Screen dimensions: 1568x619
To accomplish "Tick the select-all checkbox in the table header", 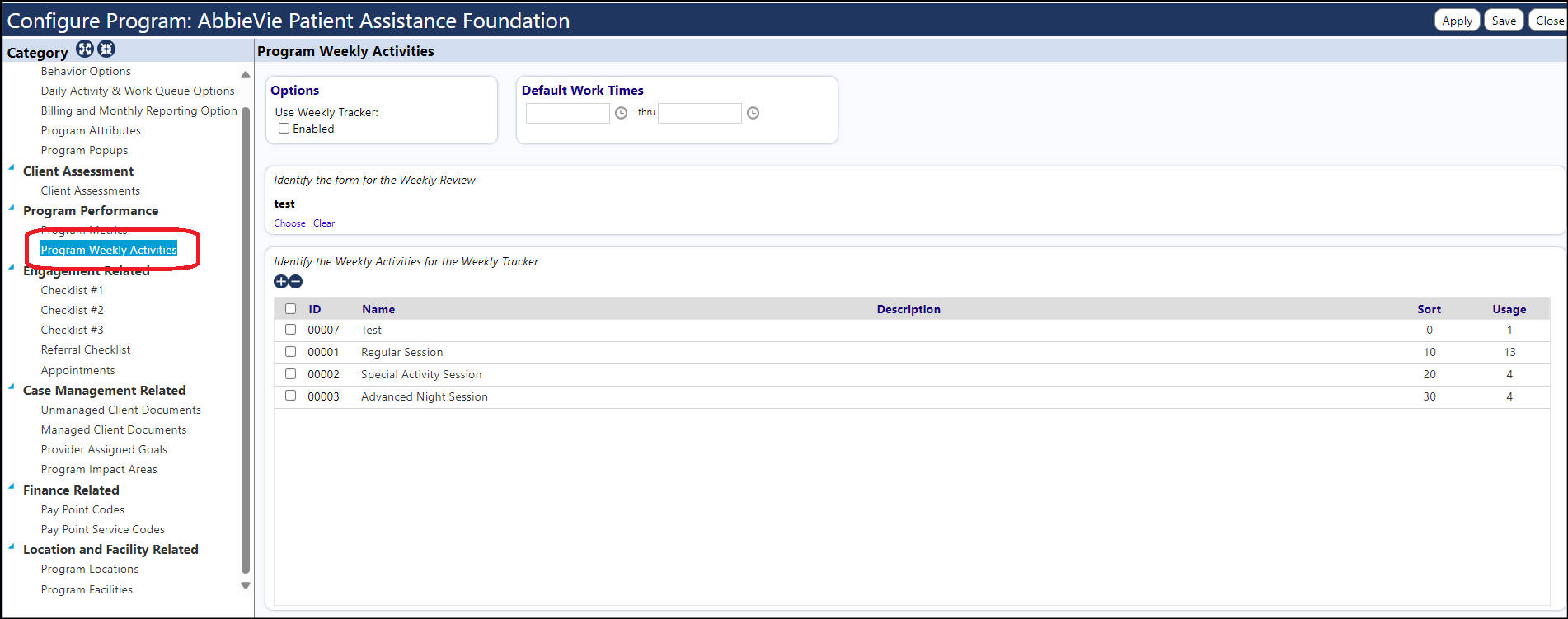I will click(x=290, y=309).
